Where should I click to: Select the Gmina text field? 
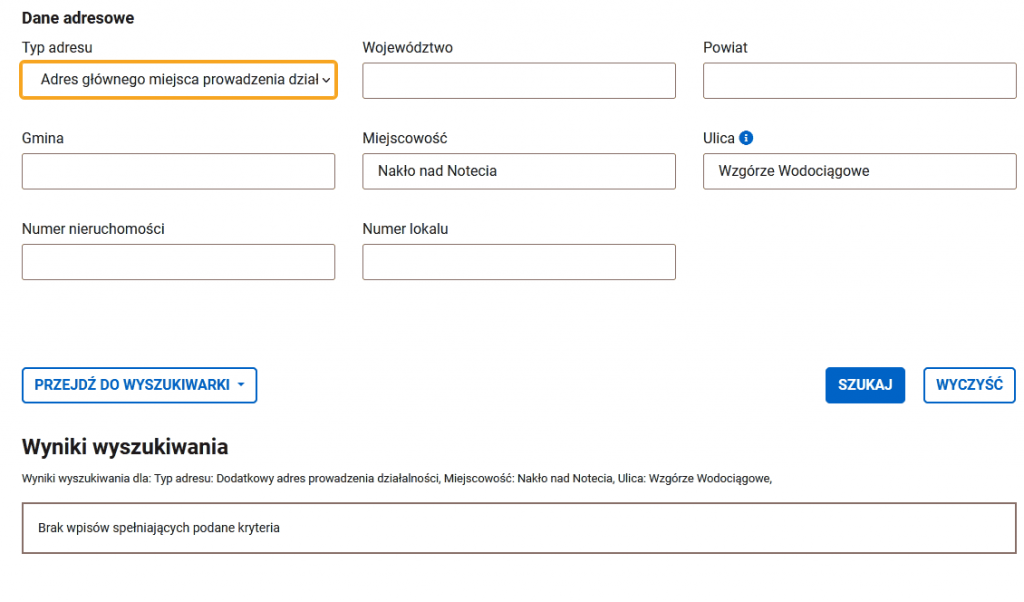(178, 171)
